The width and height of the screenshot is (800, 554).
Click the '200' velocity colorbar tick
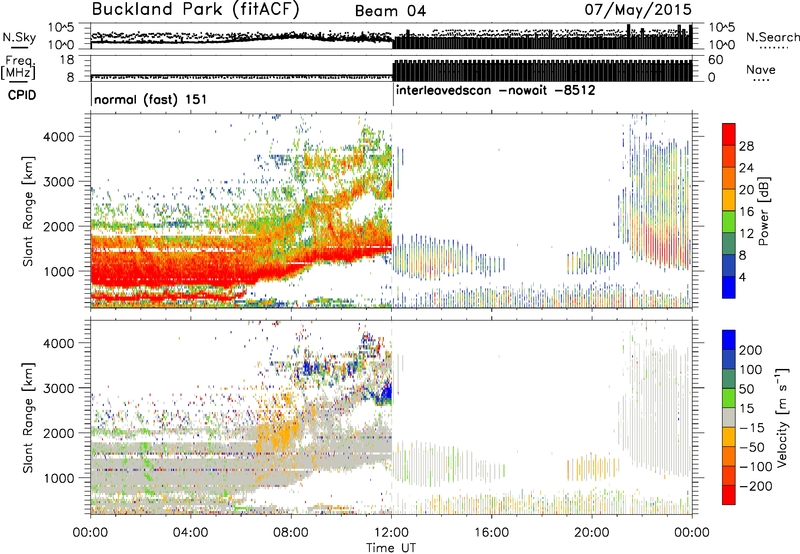751,350
